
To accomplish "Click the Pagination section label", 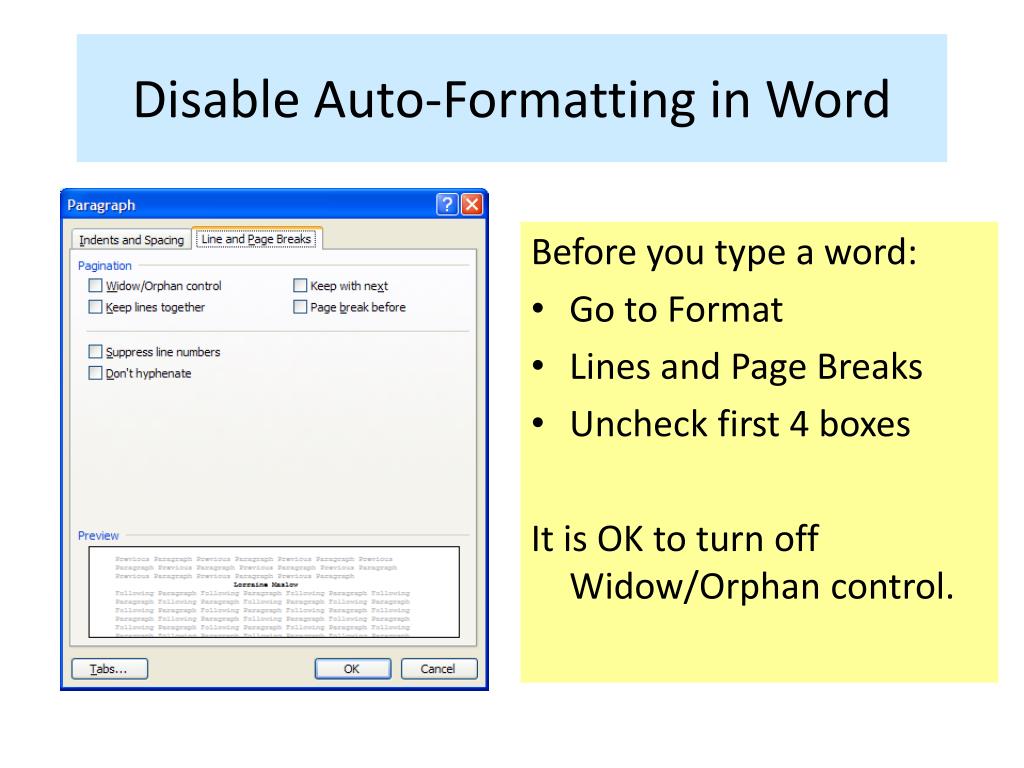I will point(104,266).
